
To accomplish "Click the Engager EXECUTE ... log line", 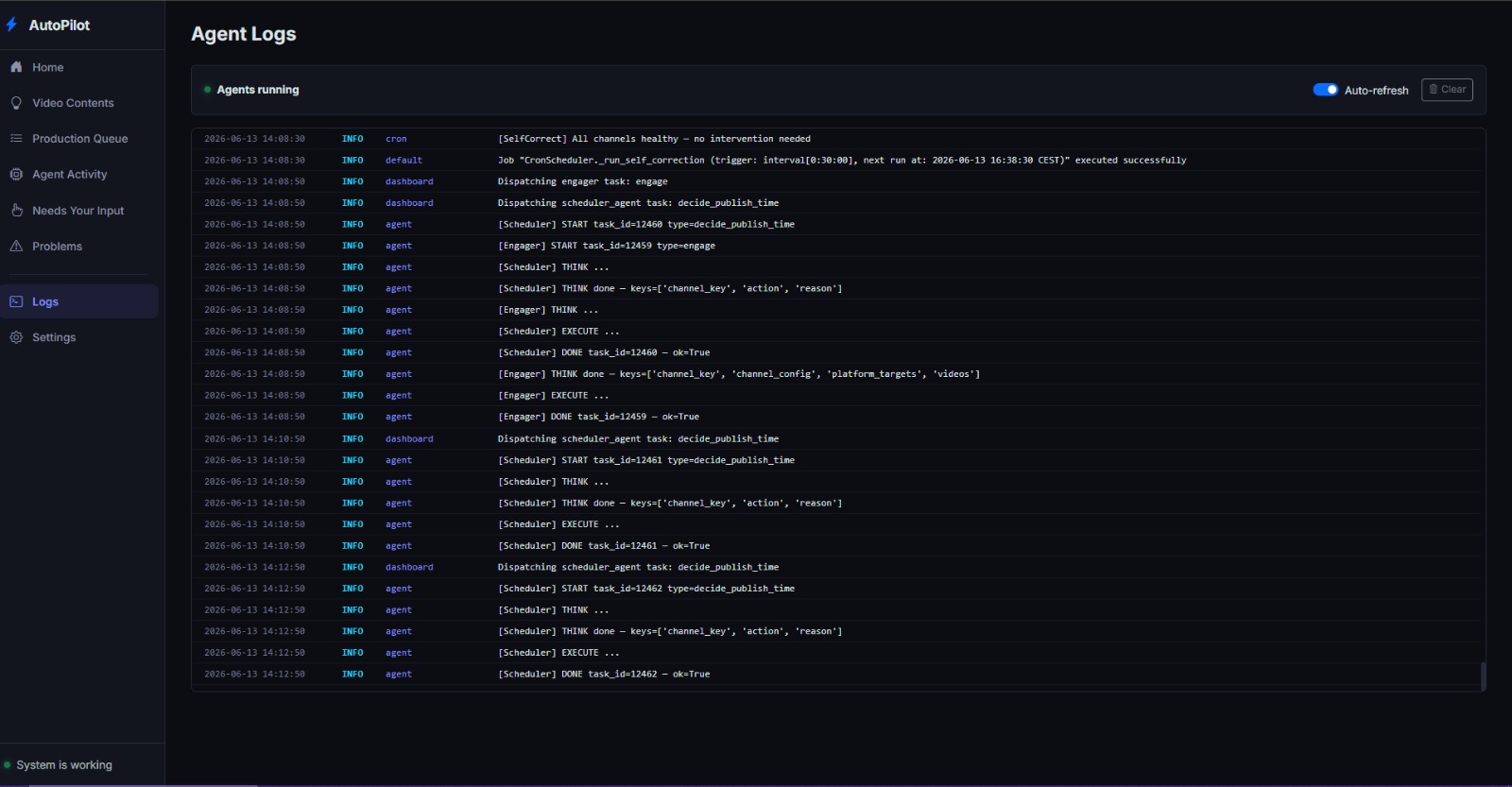I will pos(554,396).
